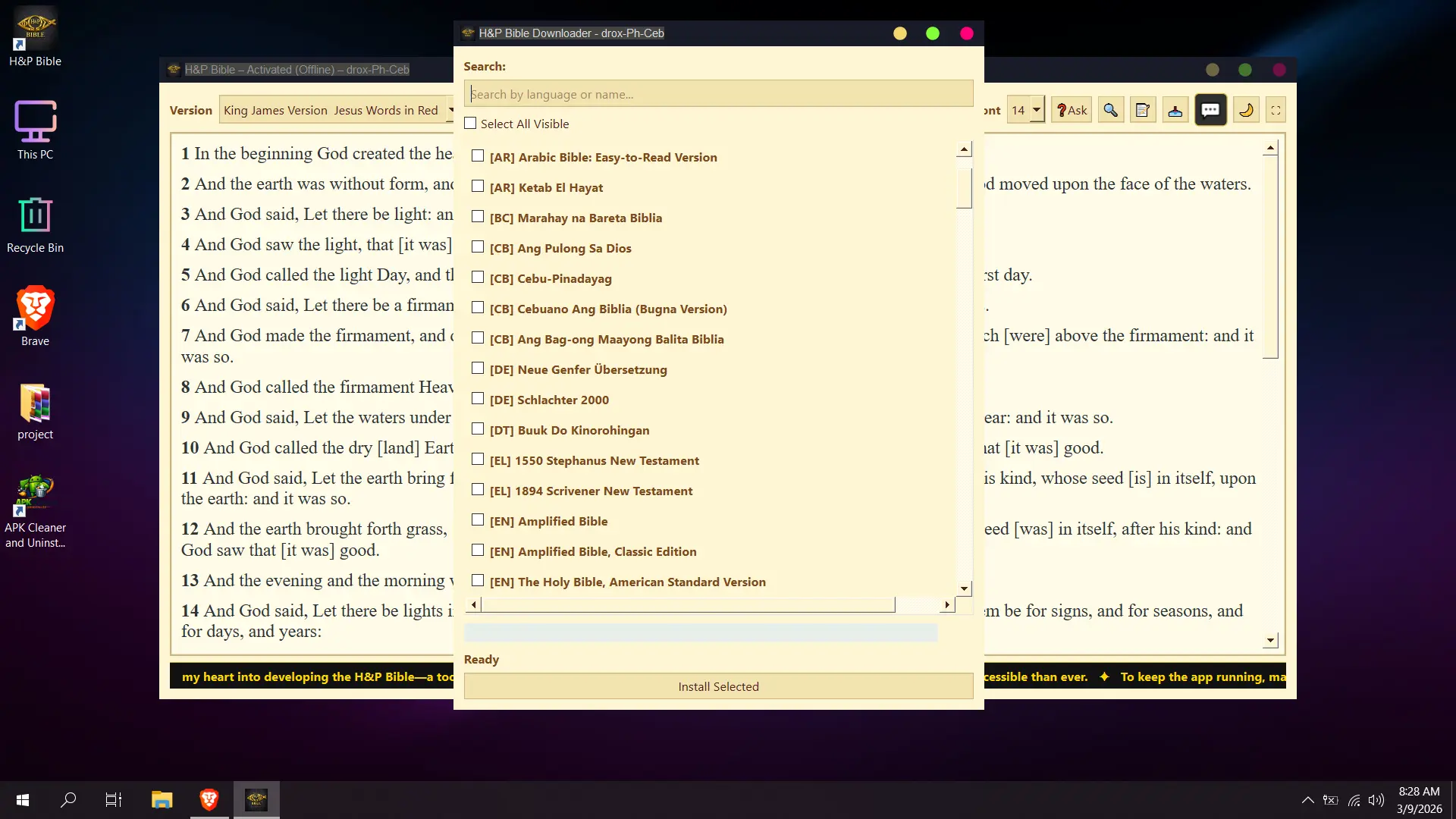Click the downloader horizontal scrollbar thumb
1456x819 pixels.
coord(688,604)
